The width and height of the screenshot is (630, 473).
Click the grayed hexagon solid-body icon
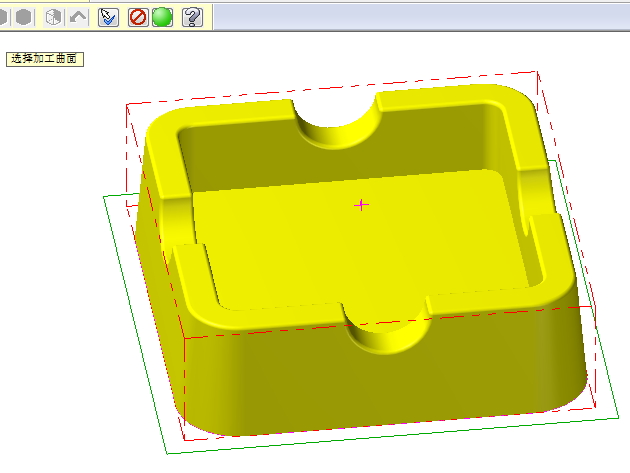click(x=24, y=18)
